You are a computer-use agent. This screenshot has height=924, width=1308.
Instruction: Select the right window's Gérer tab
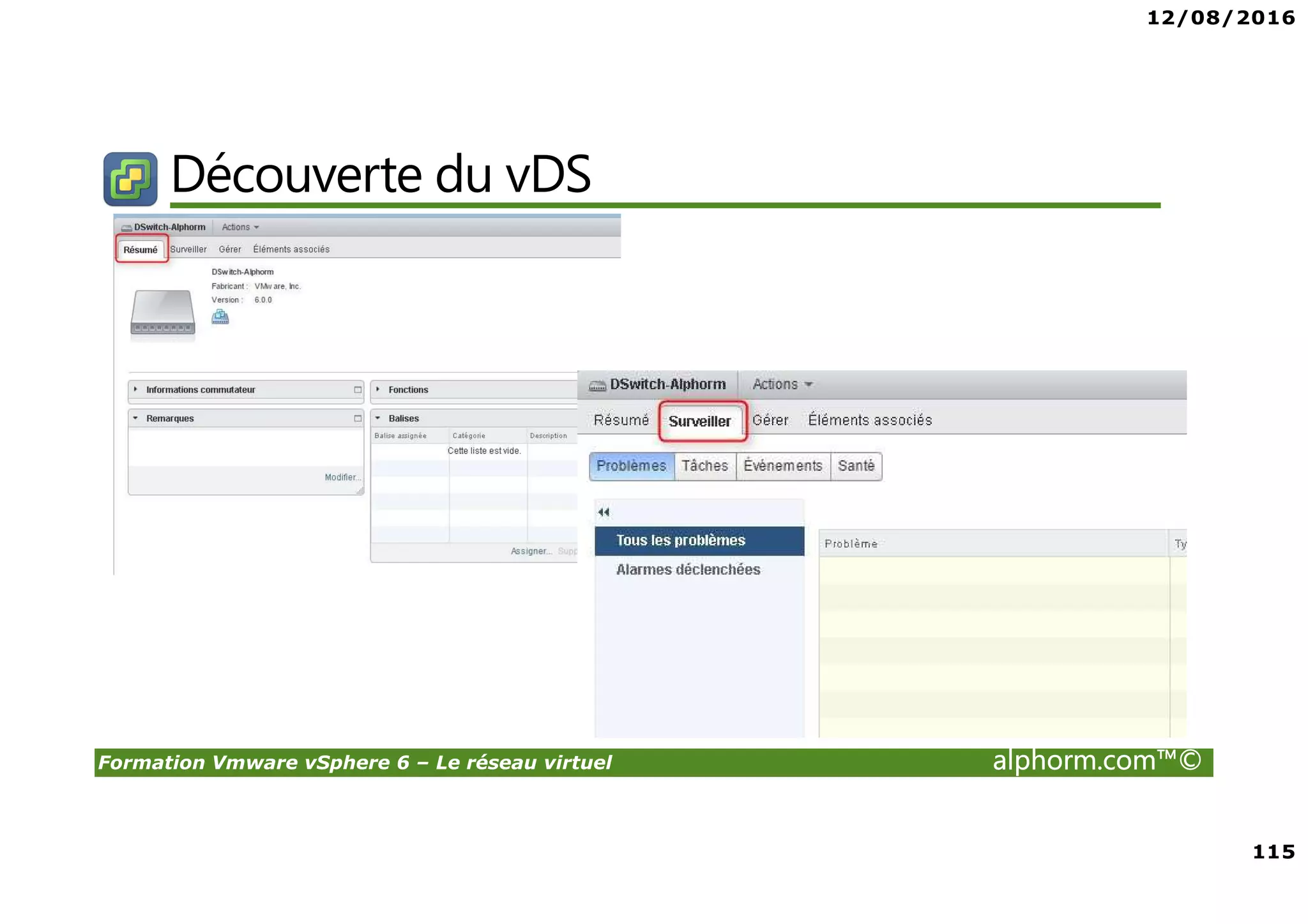770,420
